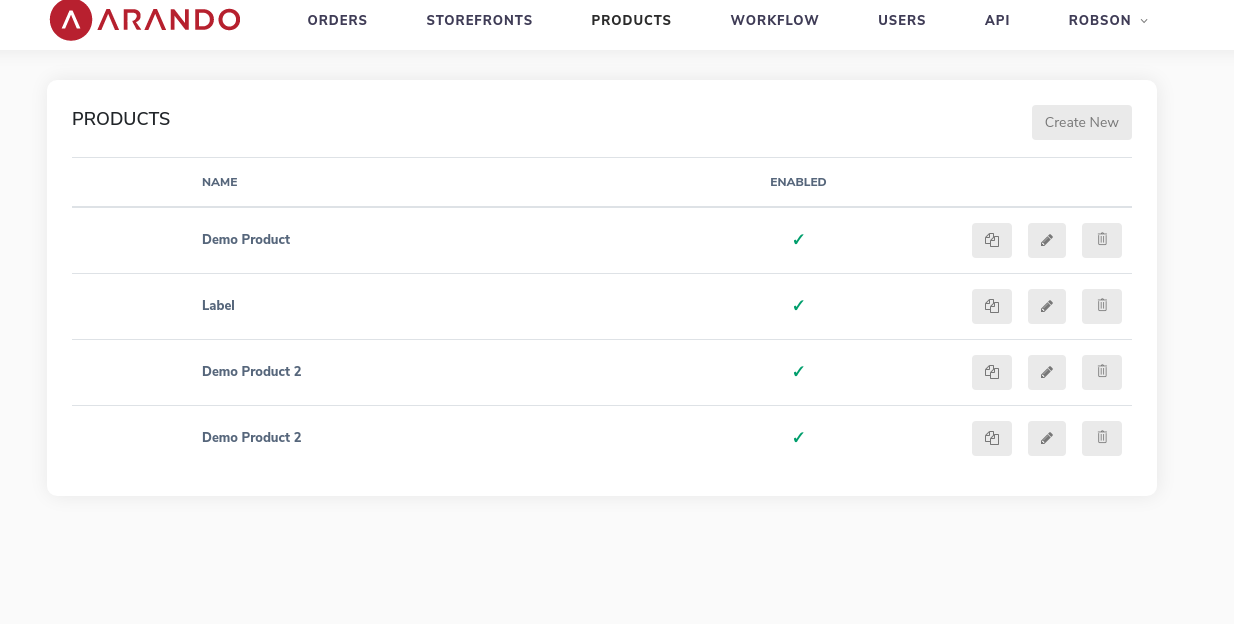Navigate to Storefronts in top navigation
Viewport: 1234px width, 624px height.
pyautogui.click(x=479, y=20)
